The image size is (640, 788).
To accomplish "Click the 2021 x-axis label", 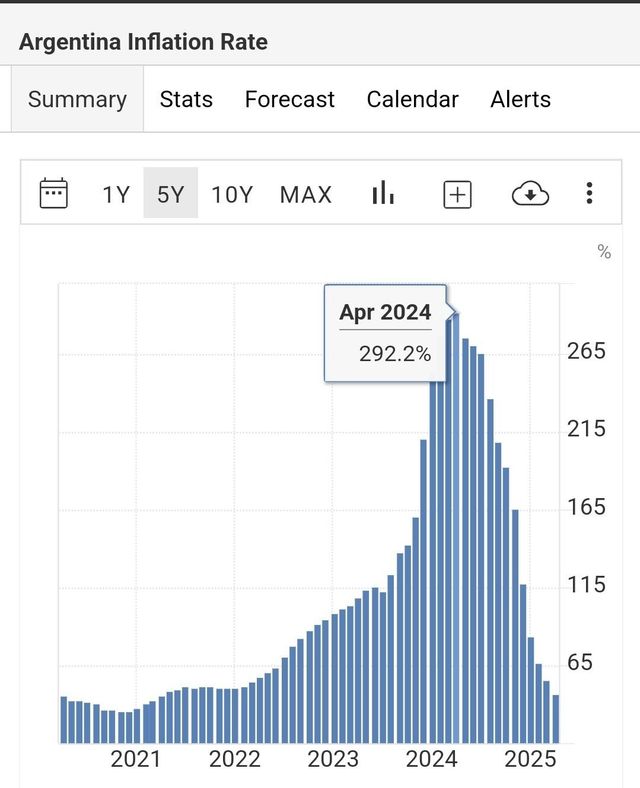I will (x=136, y=760).
